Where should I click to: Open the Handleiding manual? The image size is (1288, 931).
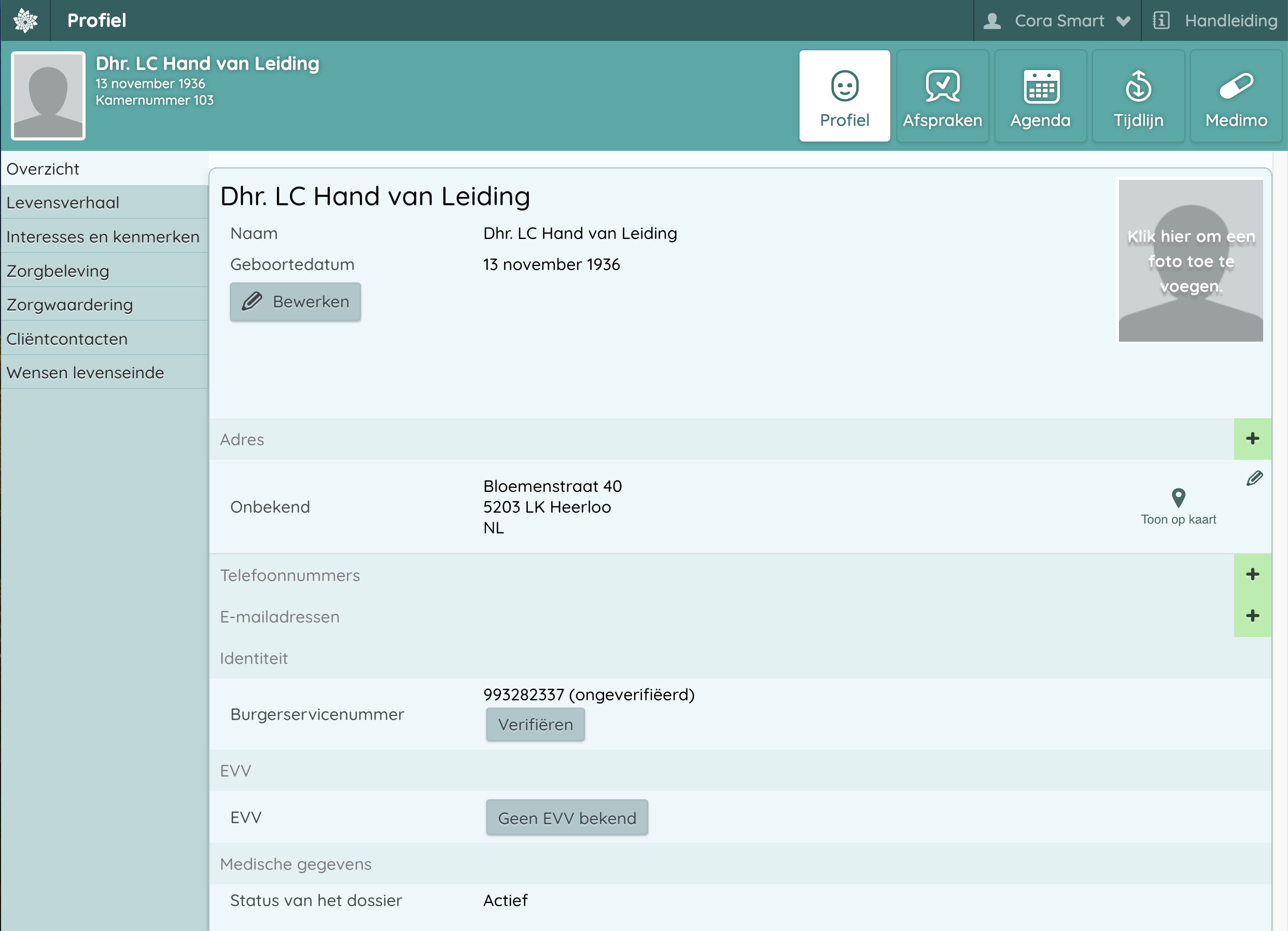[1215, 21]
